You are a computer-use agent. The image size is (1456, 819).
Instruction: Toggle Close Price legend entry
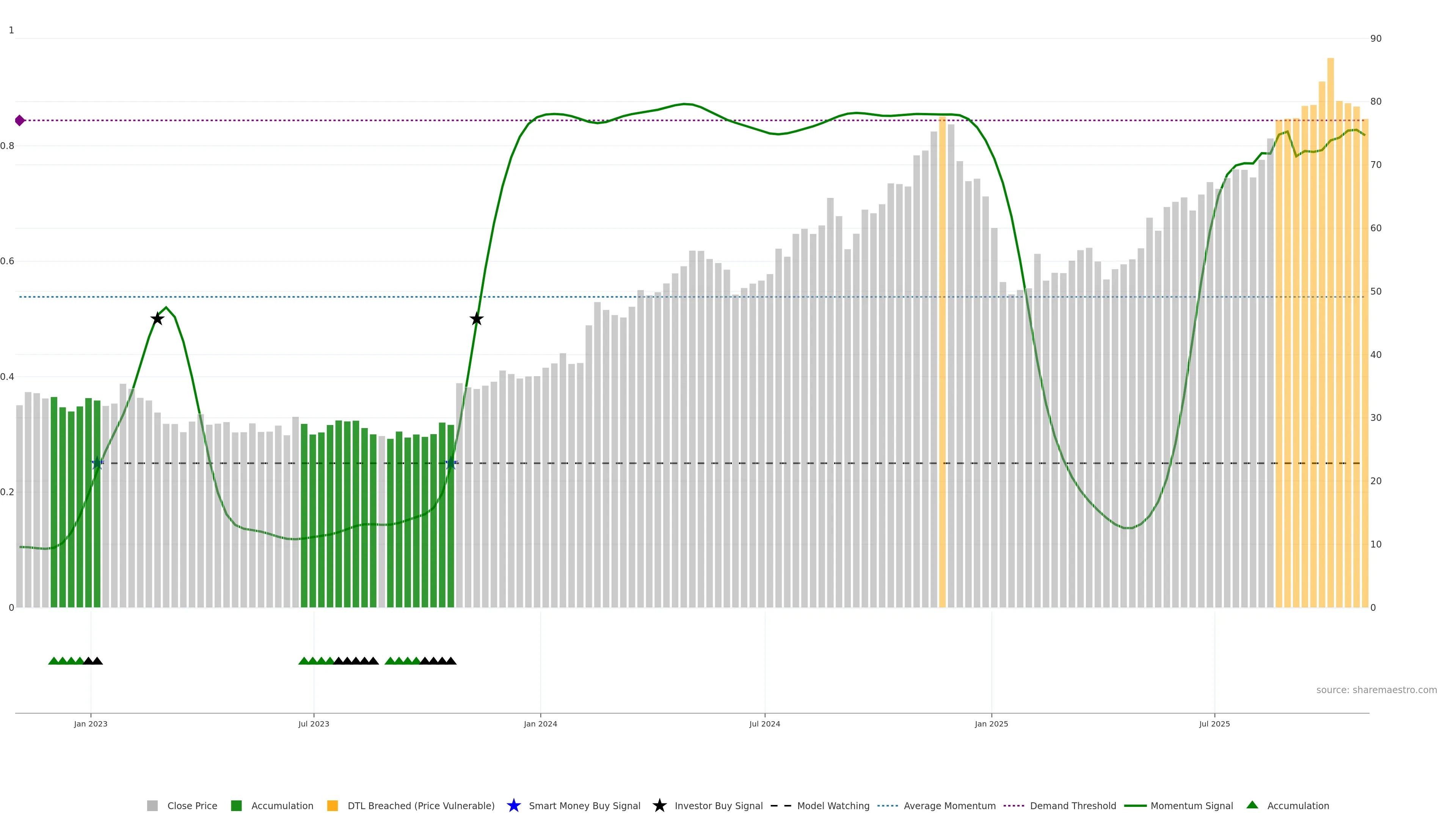click(x=191, y=806)
